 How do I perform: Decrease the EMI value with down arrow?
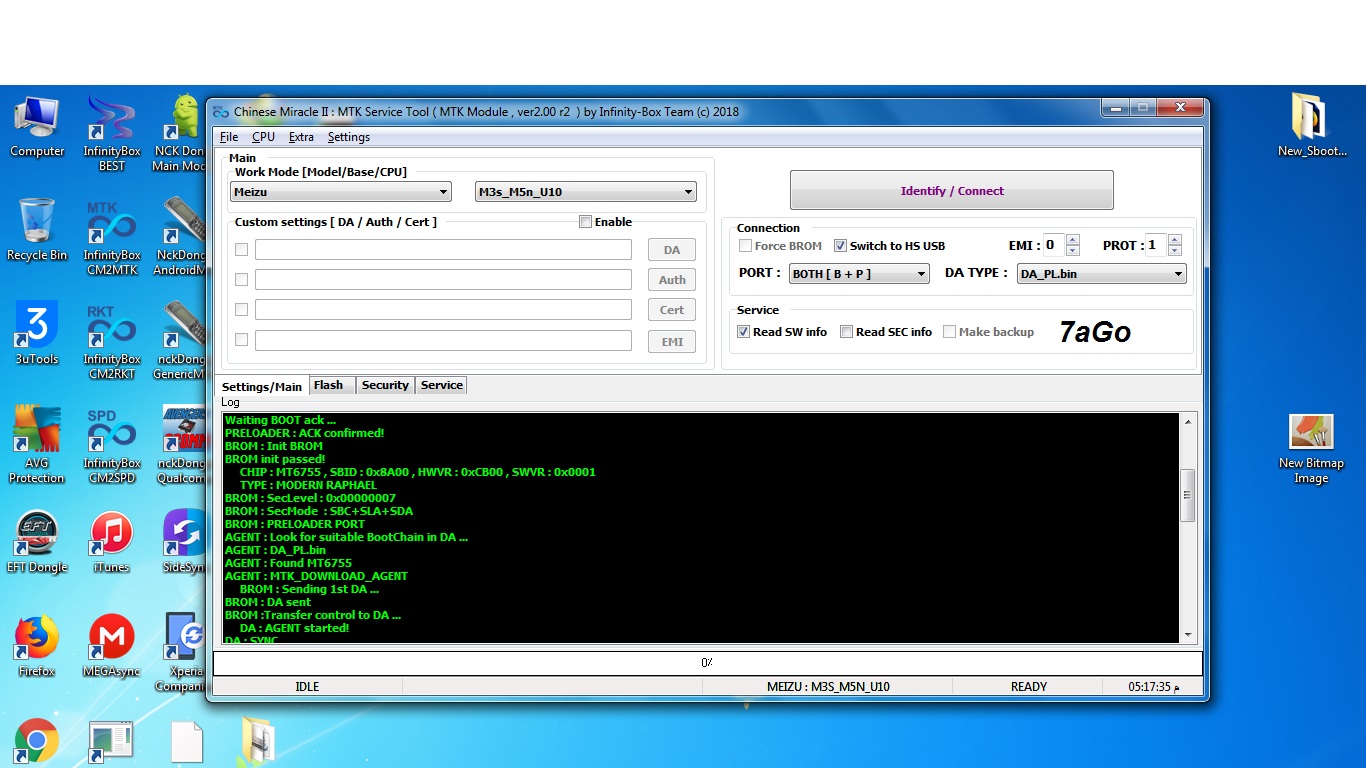1073,251
